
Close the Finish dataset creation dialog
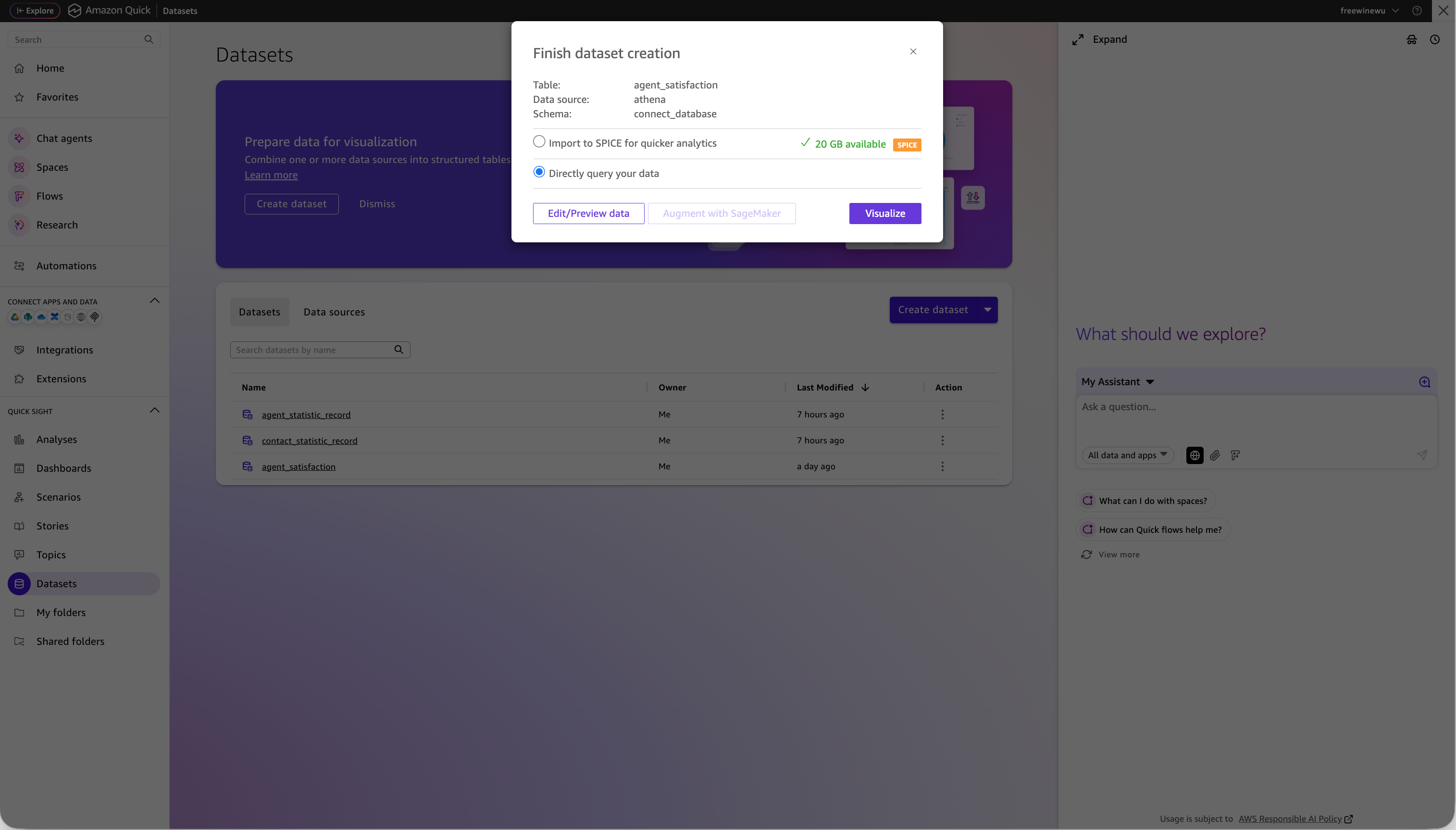[x=912, y=51]
